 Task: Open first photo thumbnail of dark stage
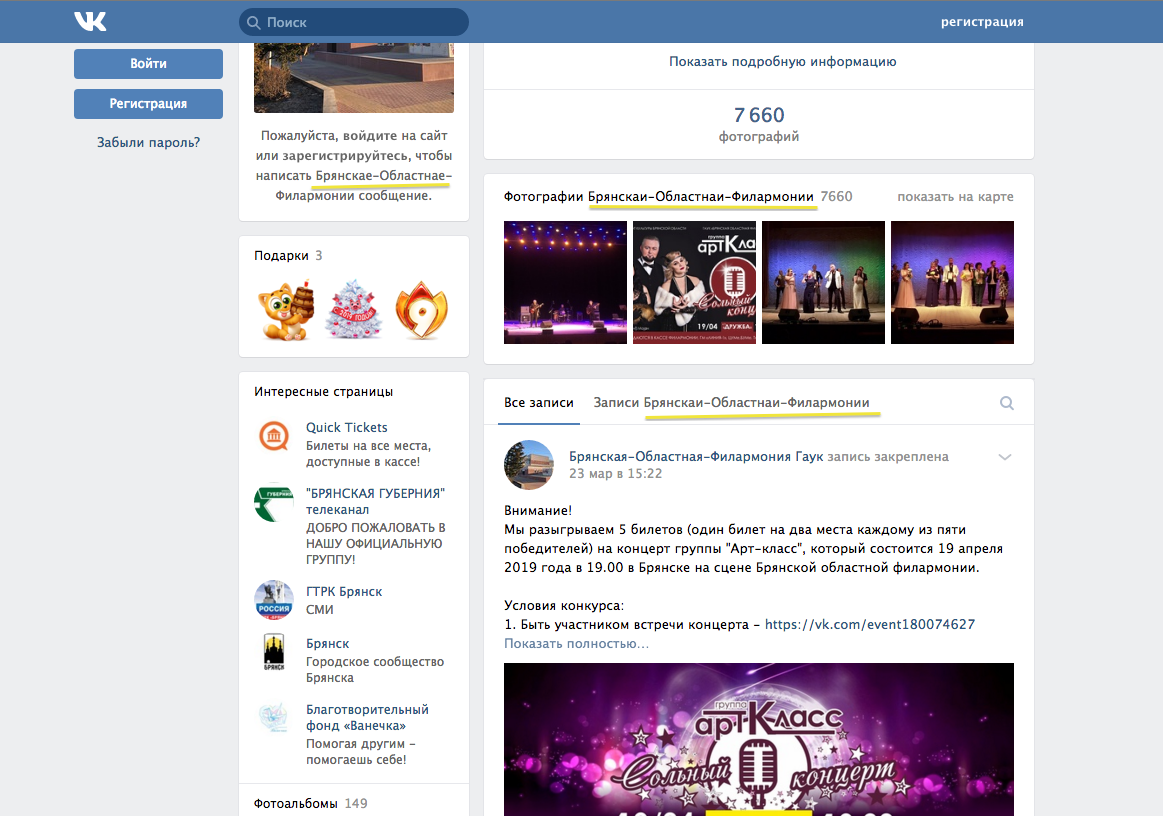point(565,283)
